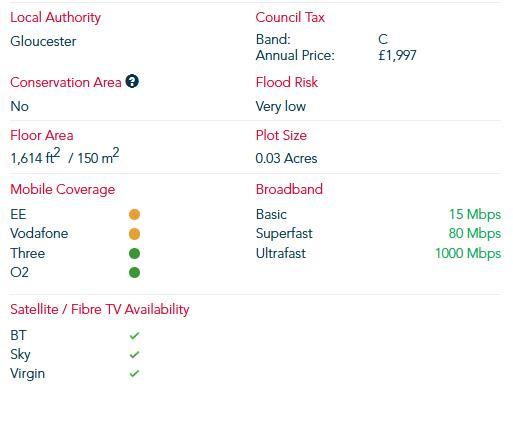Select the Council Tax heading
Viewport: 513px width, 445px height.
click(290, 17)
